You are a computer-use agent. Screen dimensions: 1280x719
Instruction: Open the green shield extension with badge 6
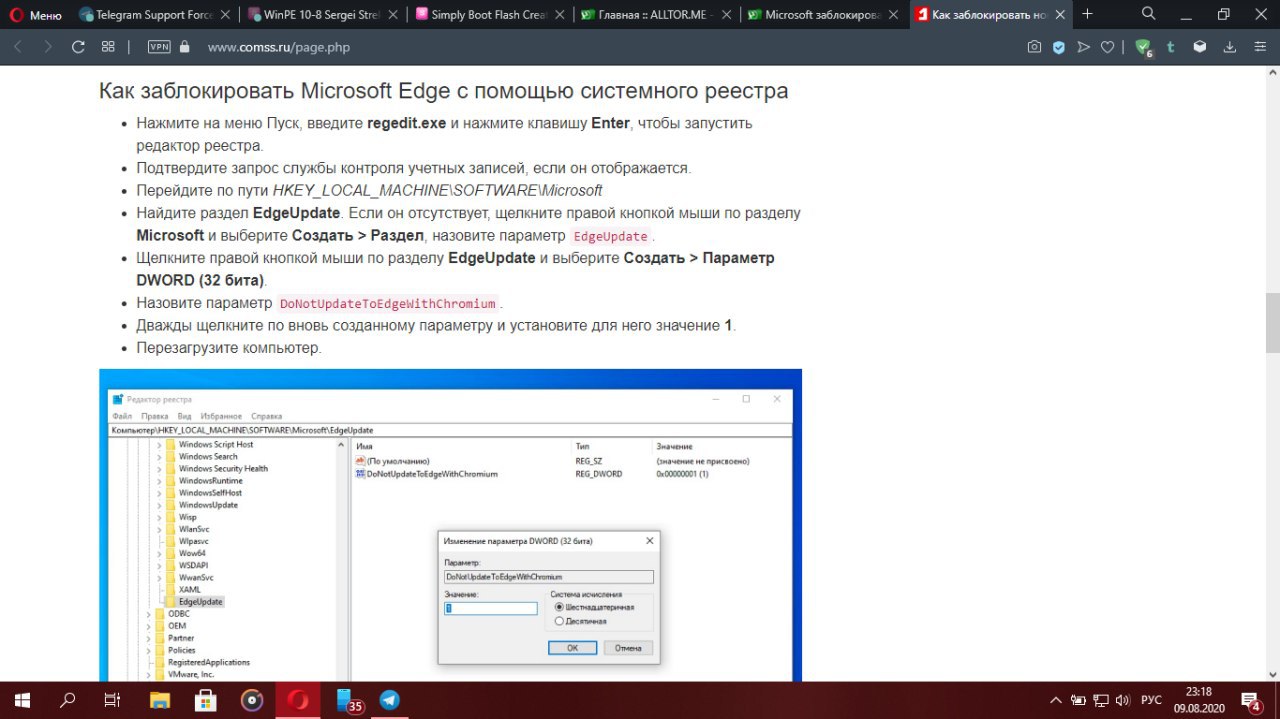(x=1144, y=47)
